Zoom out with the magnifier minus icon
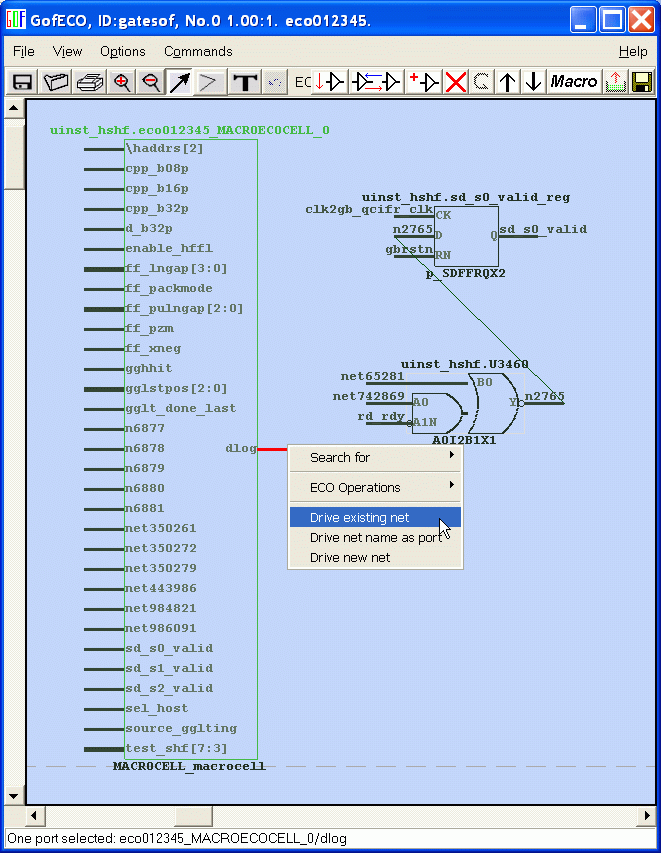 pyautogui.click(x=151, y=82)
